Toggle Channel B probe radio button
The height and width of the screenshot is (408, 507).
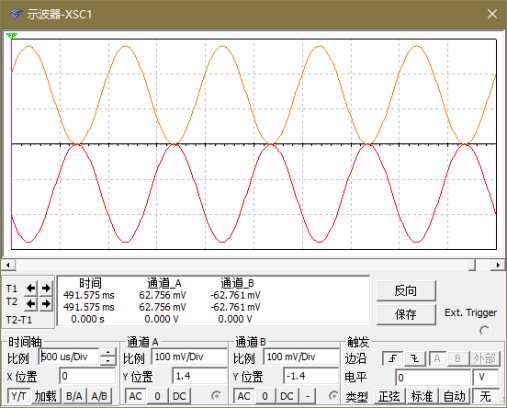333,396
